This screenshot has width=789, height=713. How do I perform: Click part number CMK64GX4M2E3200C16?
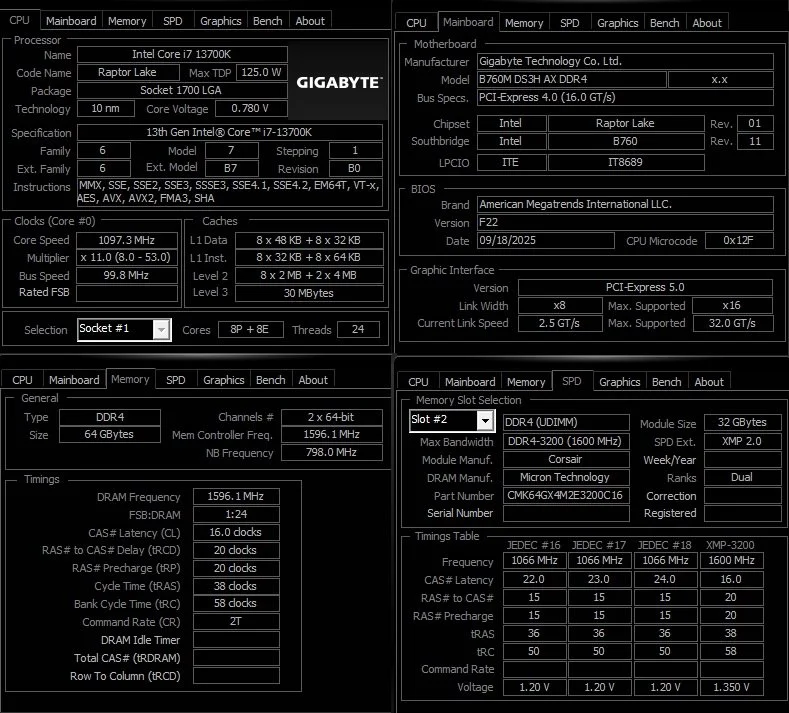pos(566,496)
